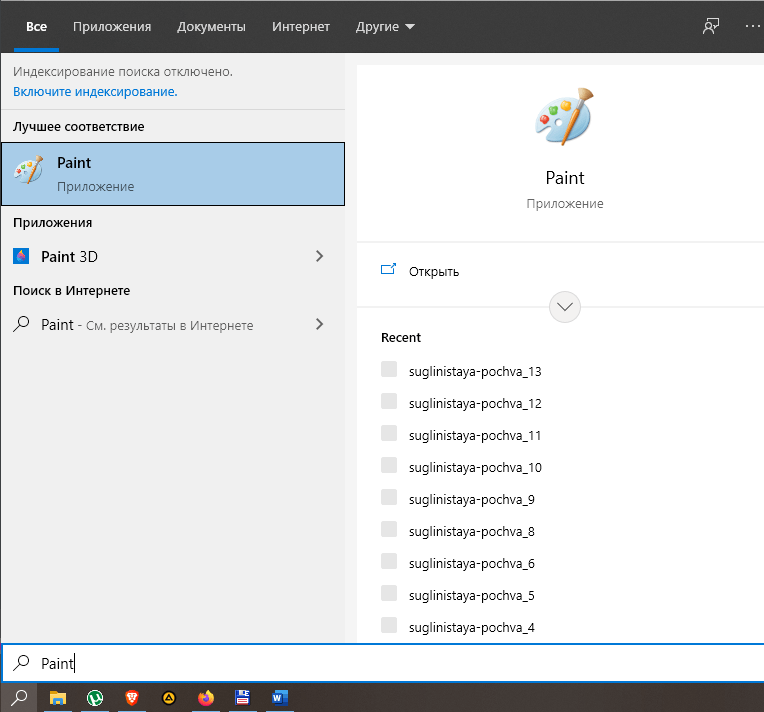This screenshot has width=764, height=712.
Task: Switch to the Интернет tab
Action: click(x=301, y=27)
